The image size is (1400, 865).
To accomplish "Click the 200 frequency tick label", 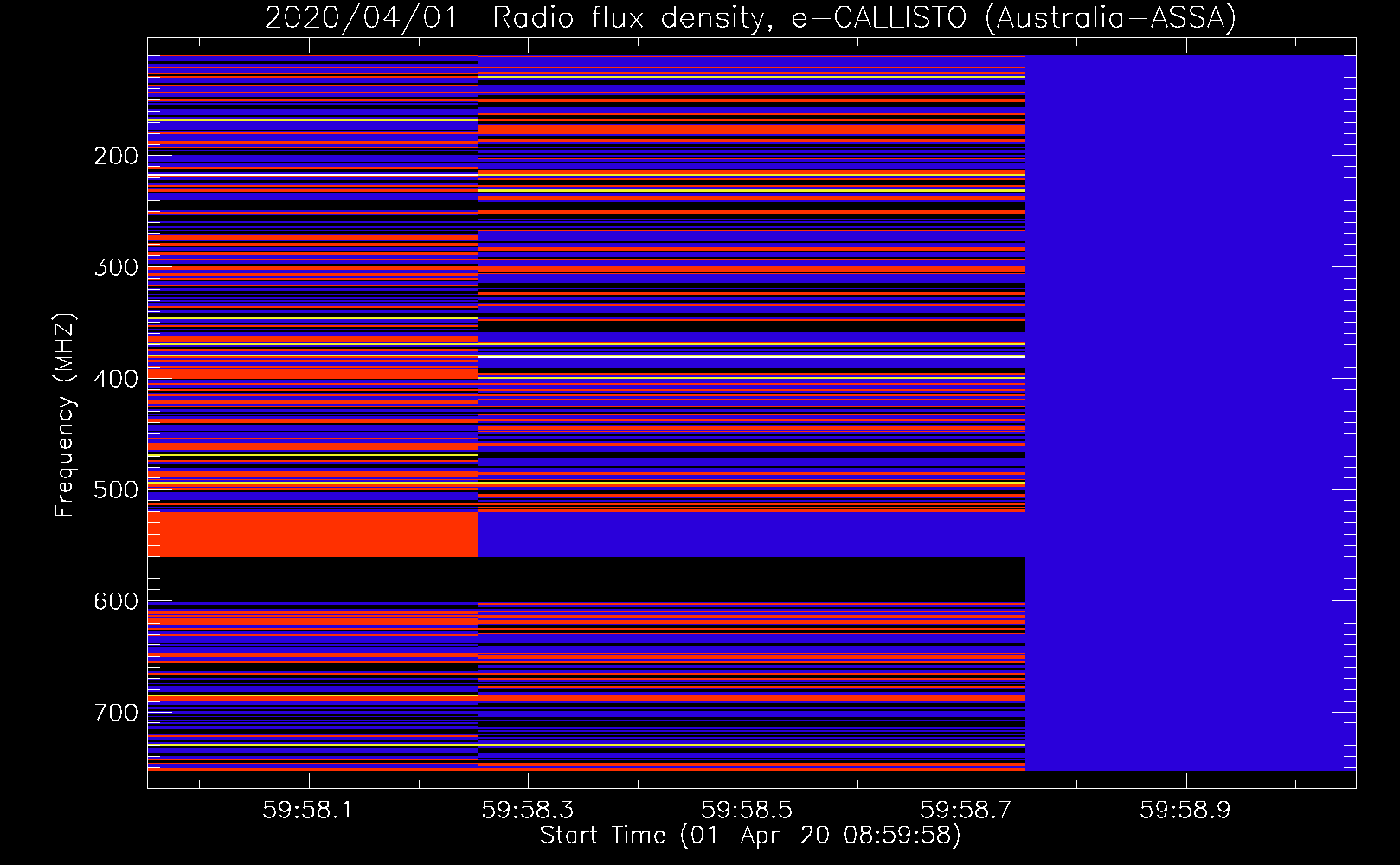I will (x=116, y=156).
